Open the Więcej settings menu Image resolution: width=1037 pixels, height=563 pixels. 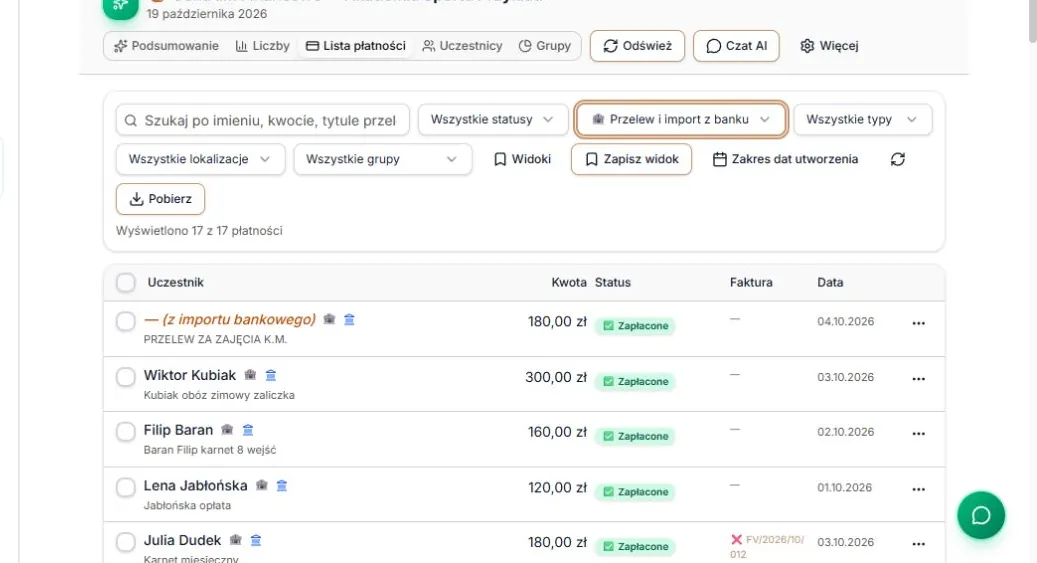(x=829, y=46)
